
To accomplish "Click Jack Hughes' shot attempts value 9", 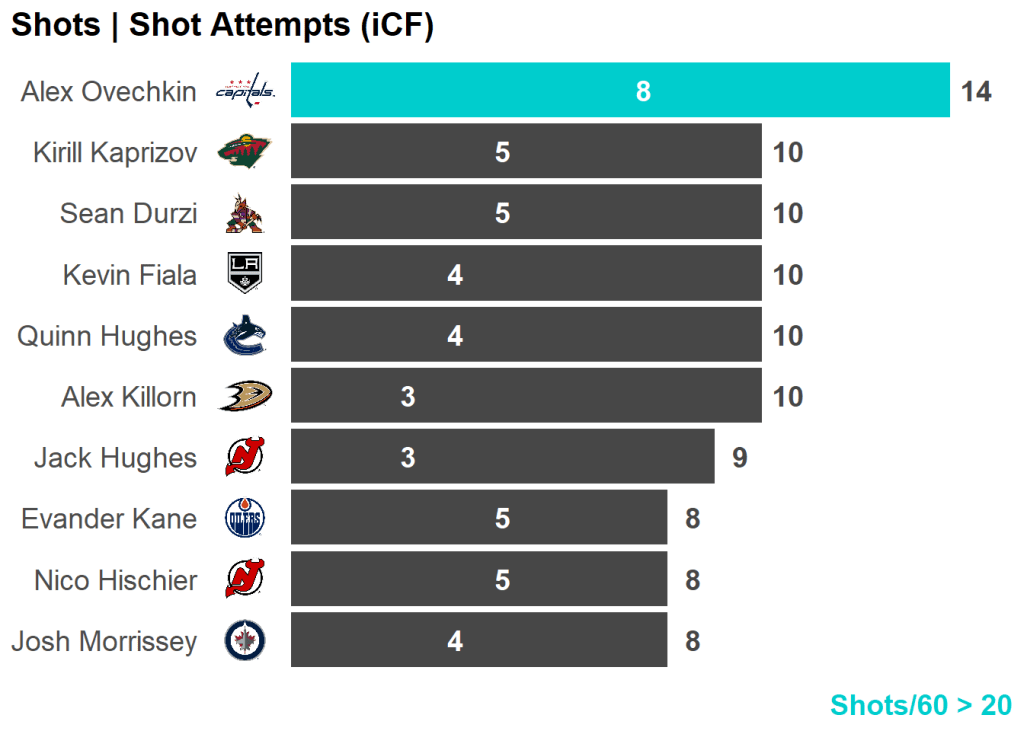I will click(739, 458).
